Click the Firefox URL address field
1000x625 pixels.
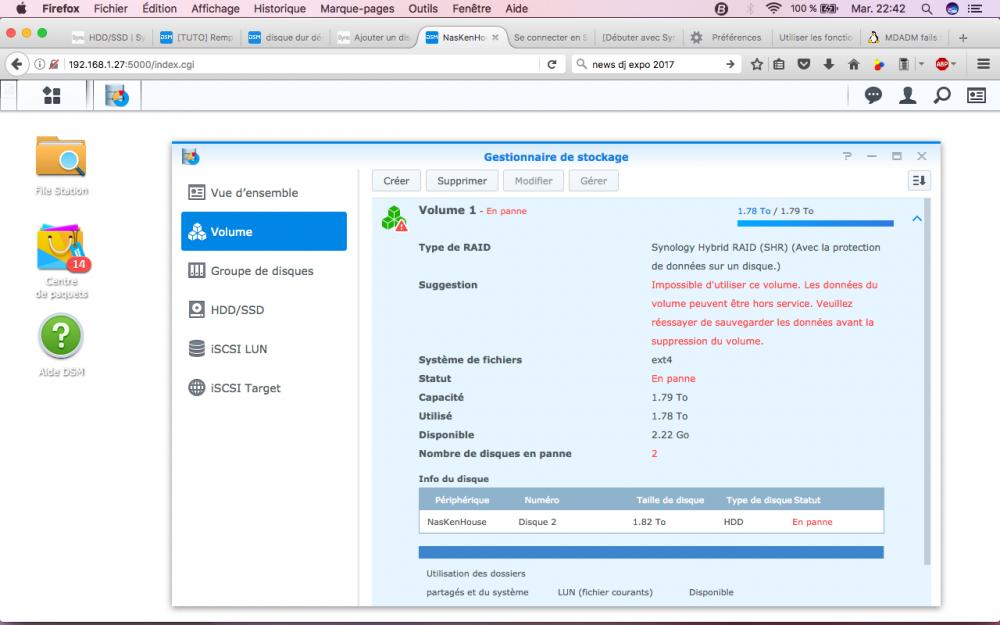click(x=301, y=64)
